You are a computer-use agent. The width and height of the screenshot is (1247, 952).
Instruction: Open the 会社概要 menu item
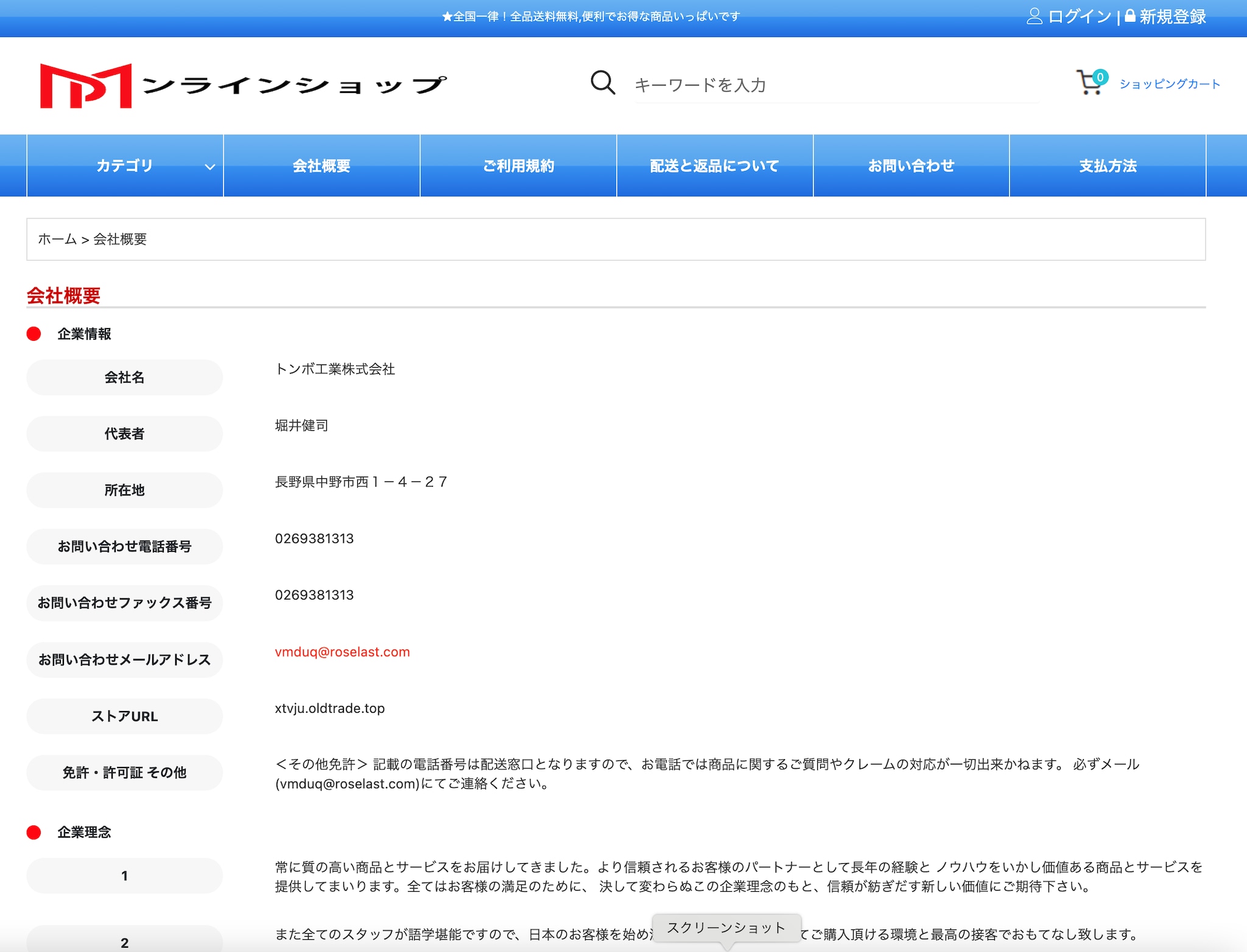coord(321,166)
